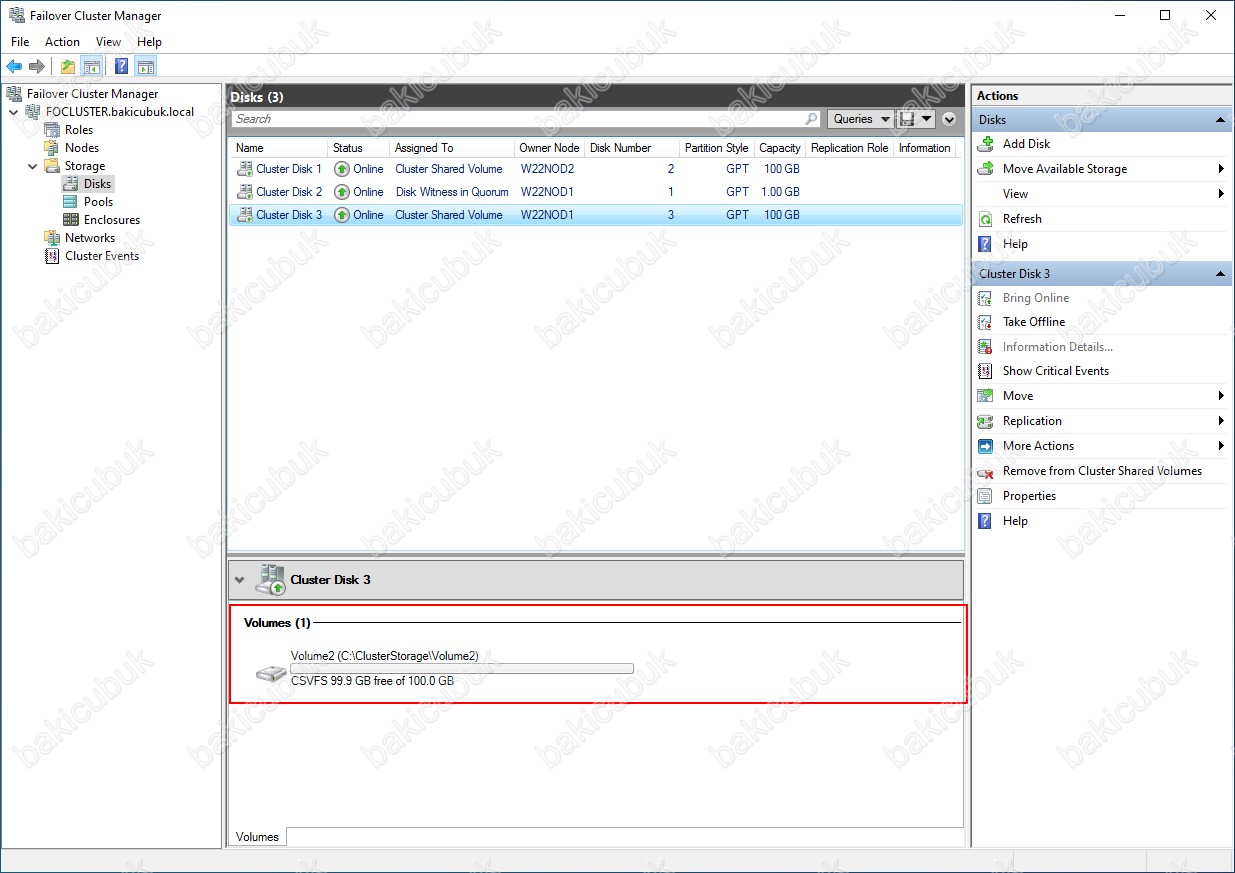Click the Add Disk action icon
Screen dimensions: 1235x873
(x=985, y=144)
